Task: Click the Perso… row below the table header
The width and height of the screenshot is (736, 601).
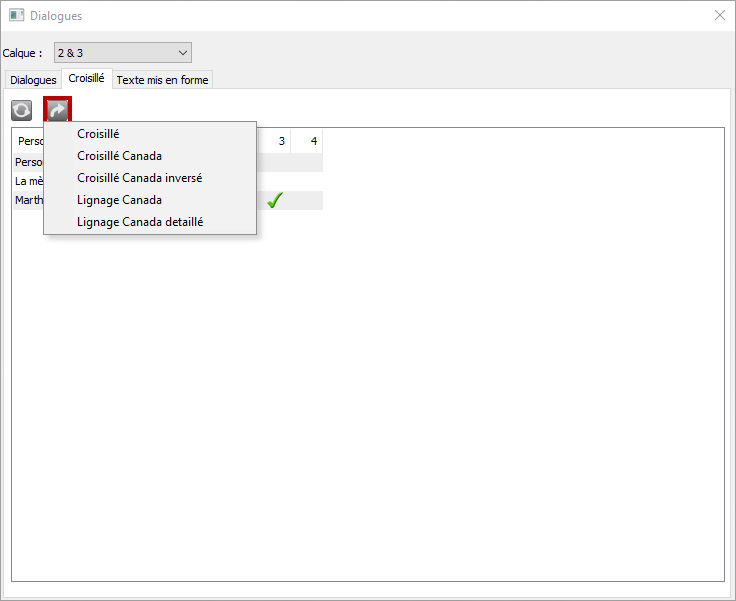Action: pos(28,162)
